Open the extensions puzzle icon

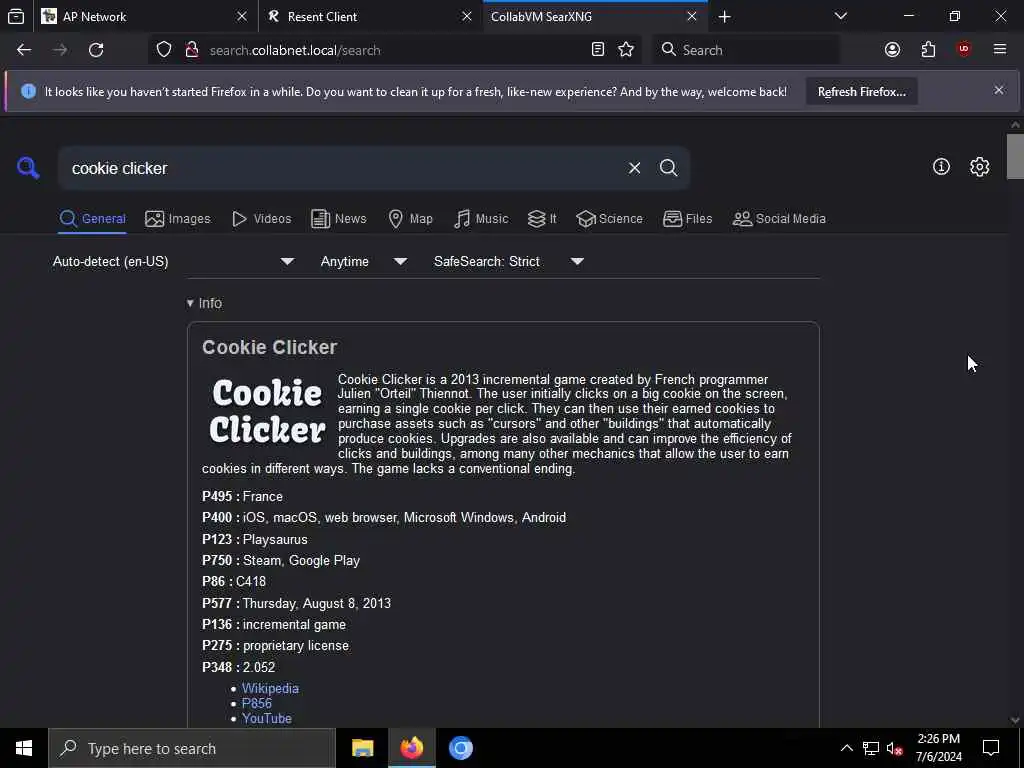[x=928, y=50]
